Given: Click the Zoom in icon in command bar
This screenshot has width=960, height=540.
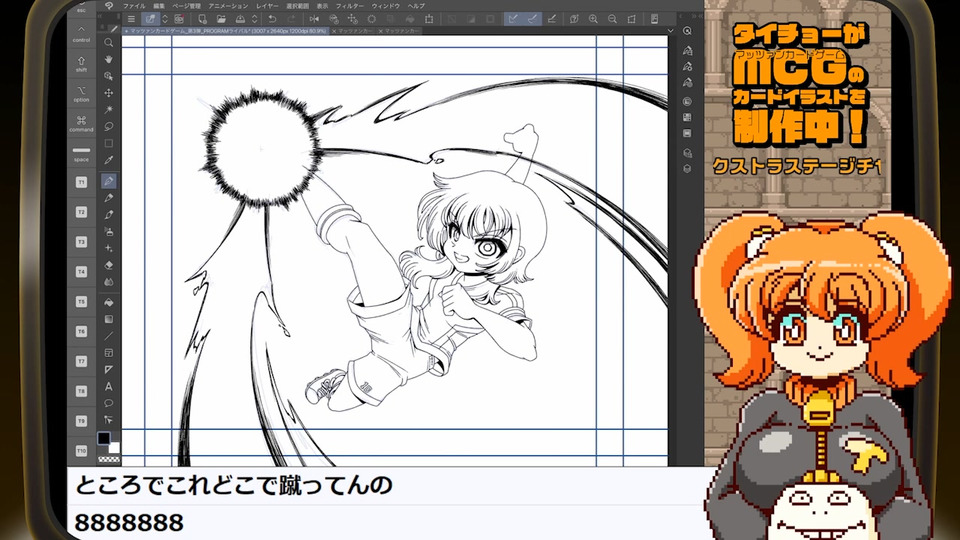Looking at the screenshot, I should click(593, 19).
